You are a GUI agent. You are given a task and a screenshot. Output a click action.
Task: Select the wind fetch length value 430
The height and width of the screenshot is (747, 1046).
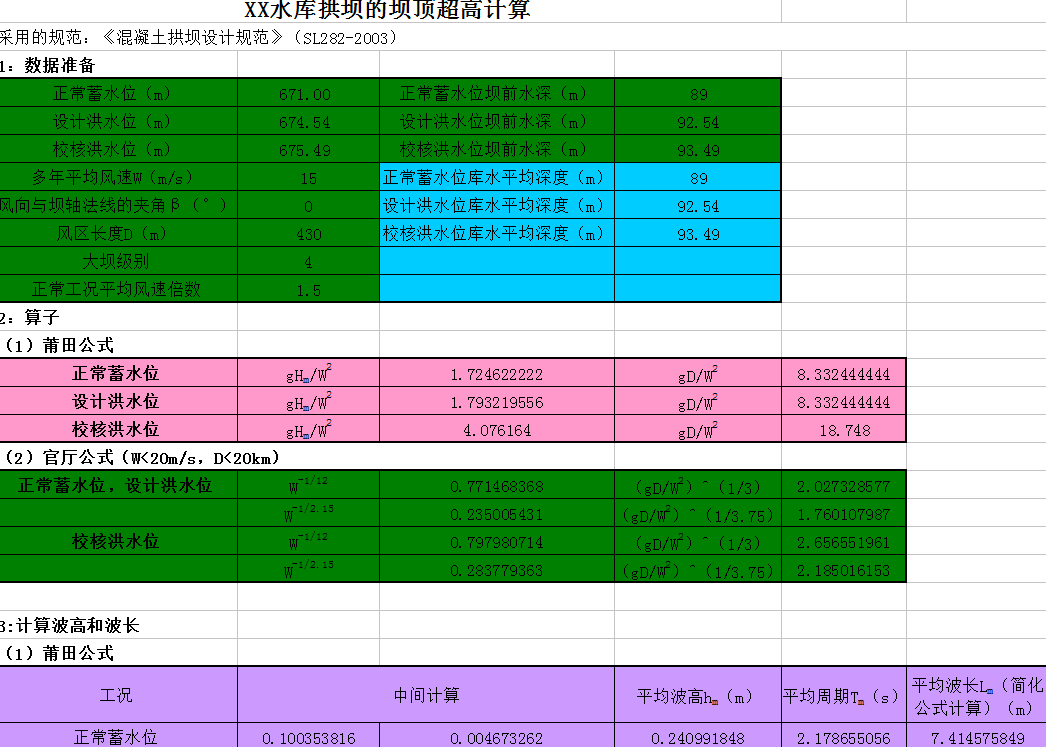point(308,234)
